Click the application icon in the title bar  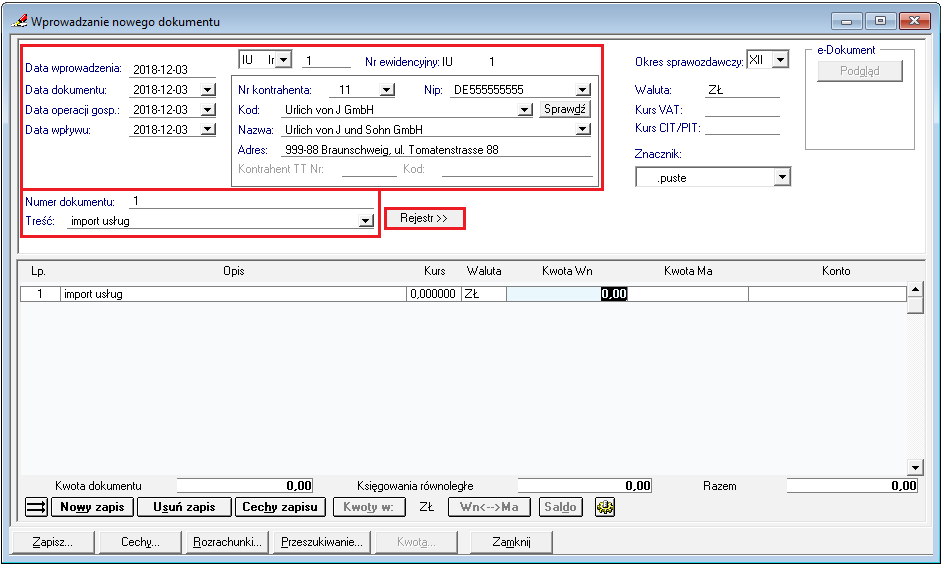point(19,21)
